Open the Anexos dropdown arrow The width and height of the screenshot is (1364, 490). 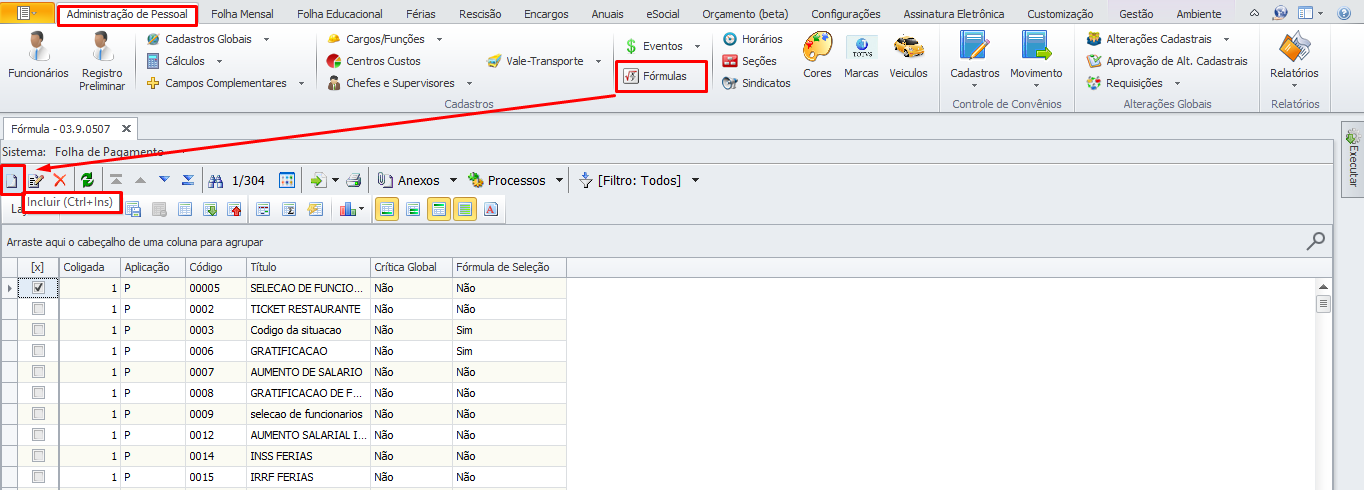(453, 180)
